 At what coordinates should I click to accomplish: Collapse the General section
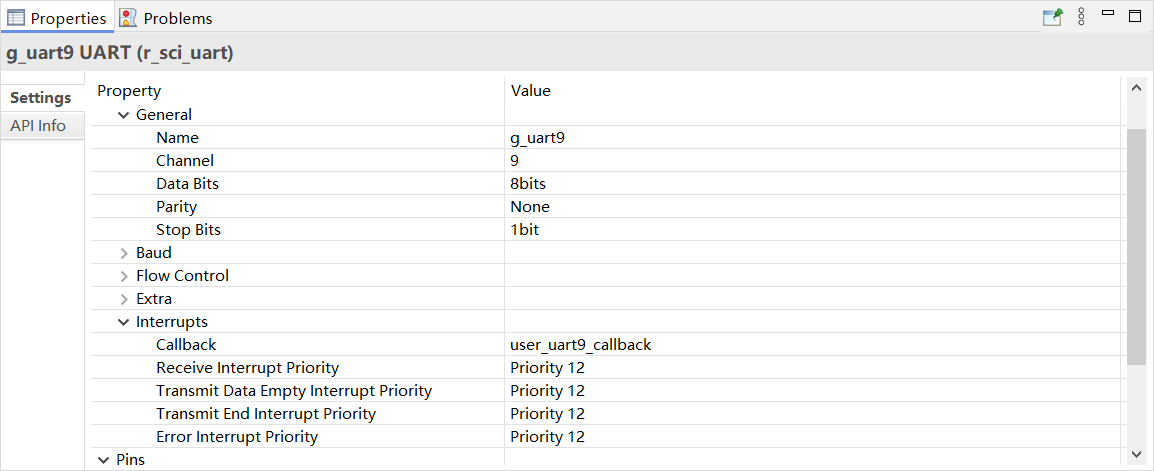(x=124, y=115)
